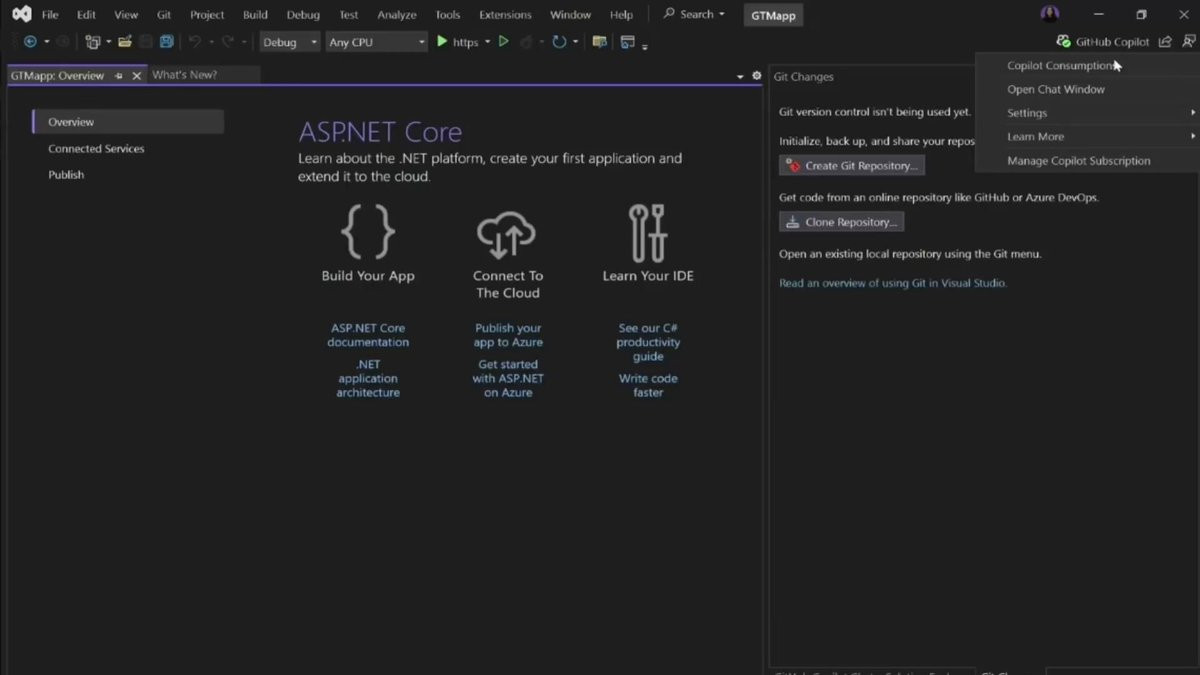The height and width of the screenshot is (675, 1200).
Task: Click the Visual Studio logo icon
Action: click(x=21, y=14)
